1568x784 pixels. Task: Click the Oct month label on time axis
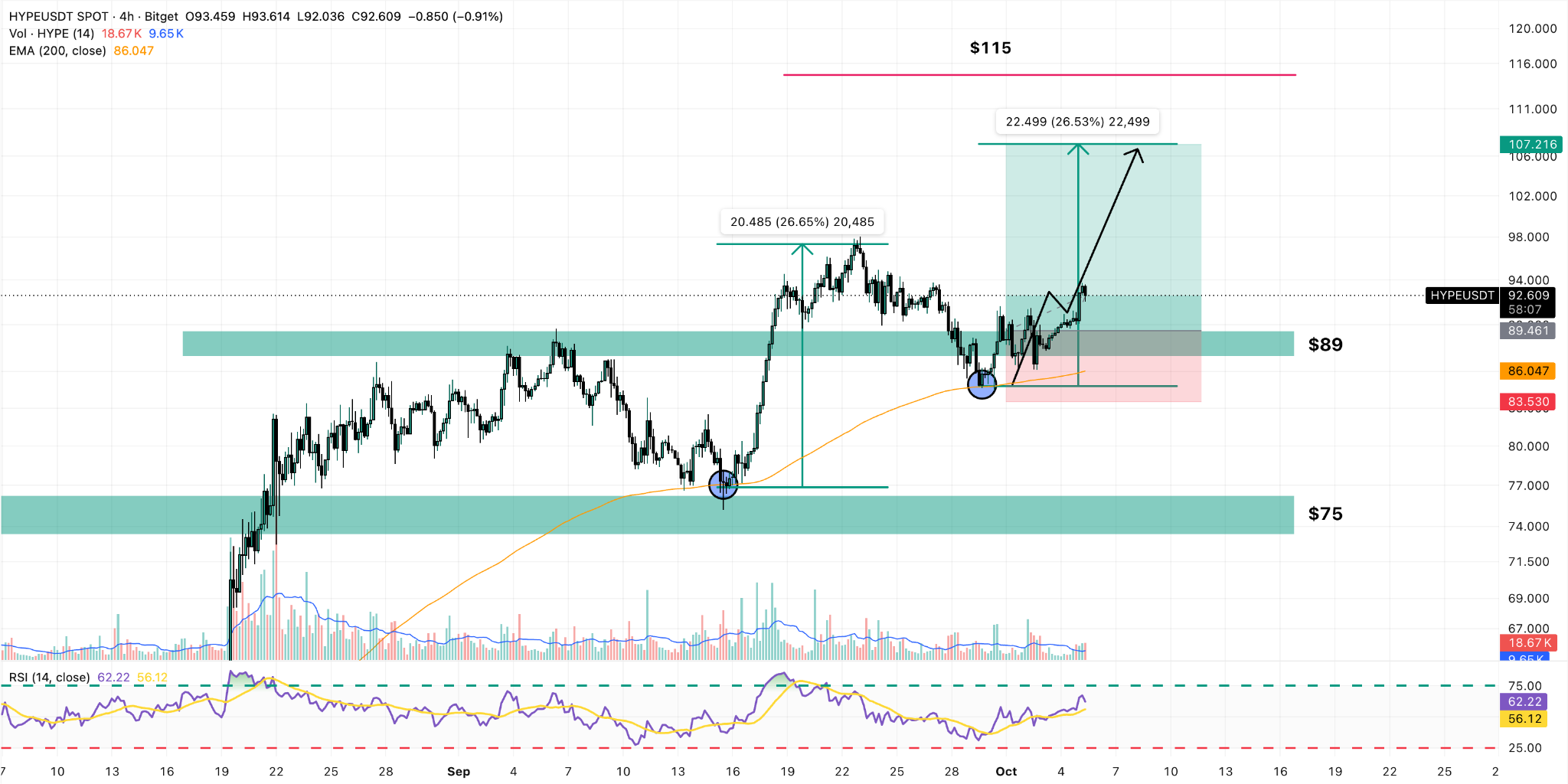tap(1006, 772)
